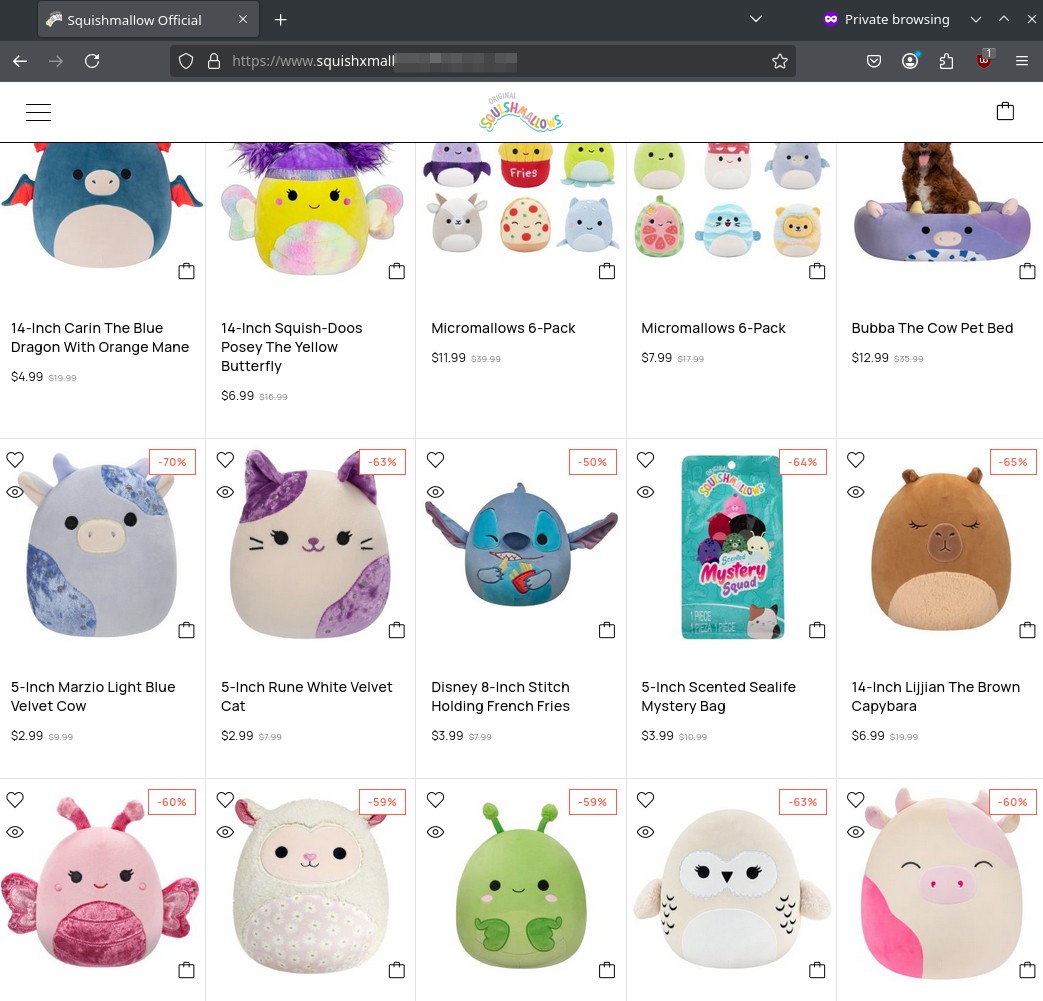The width and height of the screenshot is (1043, 1001).
Task: Open the Firefox account menu
Action: [x=910, y=61]
